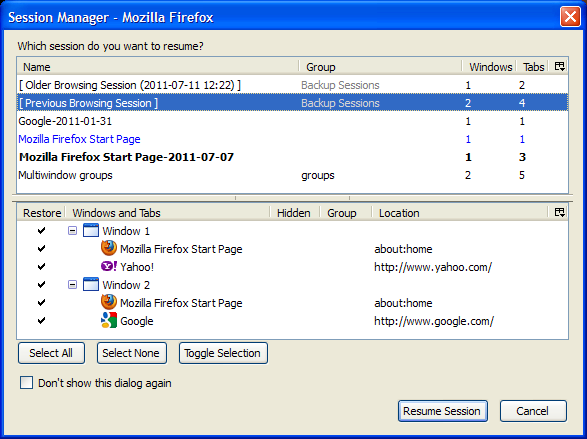Click Backup Sessions in Older Browsing Session row
587x439 pixels.
click(340, 85)
